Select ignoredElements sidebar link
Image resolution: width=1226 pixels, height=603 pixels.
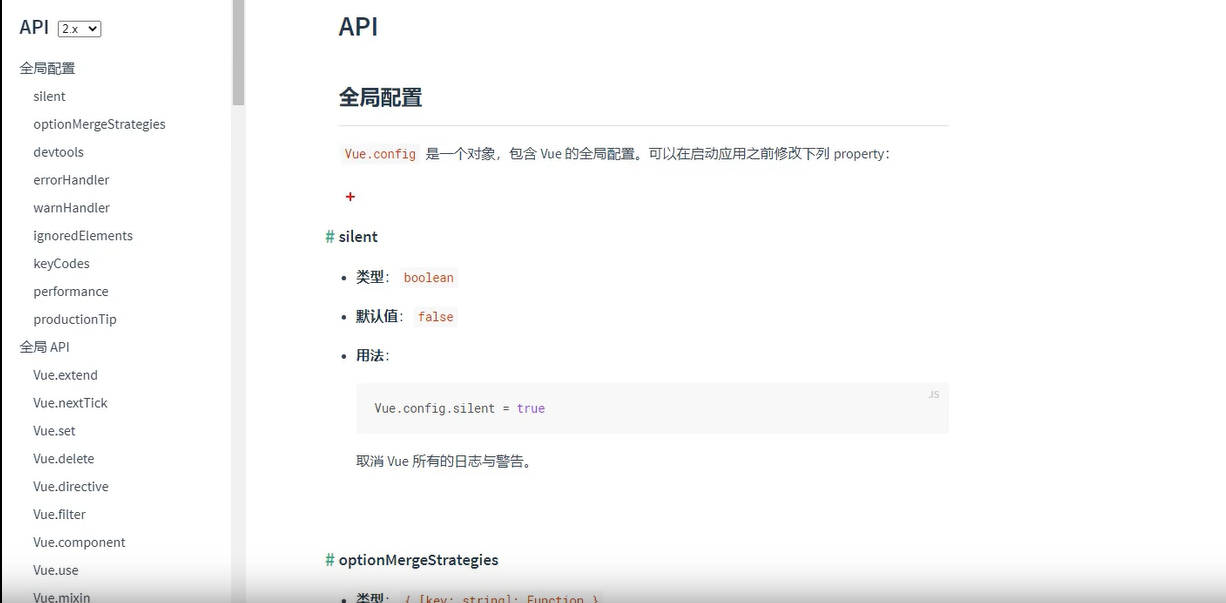[x=83, y=236]
